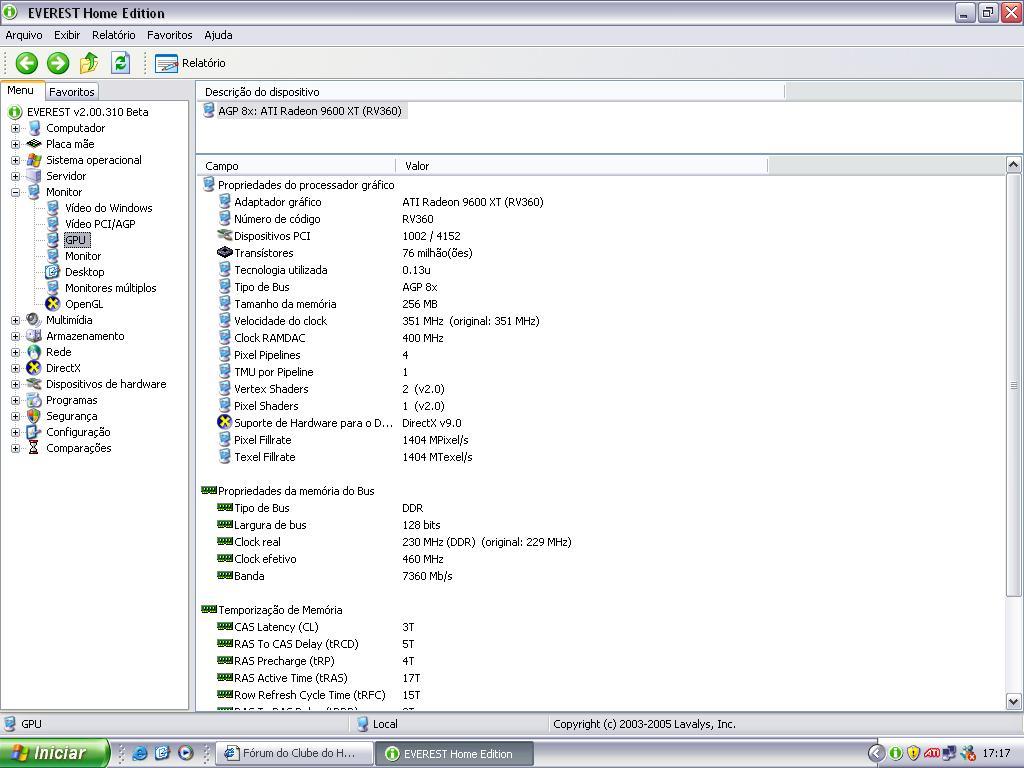
Task: Click the scroll up arrow of the details list
Action: pyautogui.click(x=1013, y=165)
